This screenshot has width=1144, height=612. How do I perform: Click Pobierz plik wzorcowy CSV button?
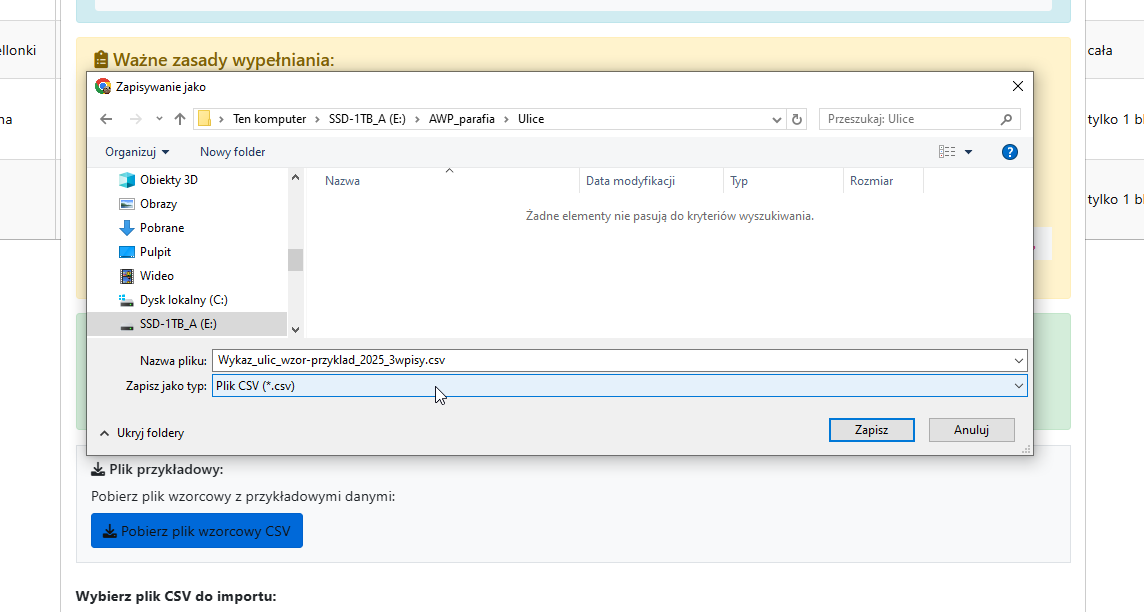196,531
